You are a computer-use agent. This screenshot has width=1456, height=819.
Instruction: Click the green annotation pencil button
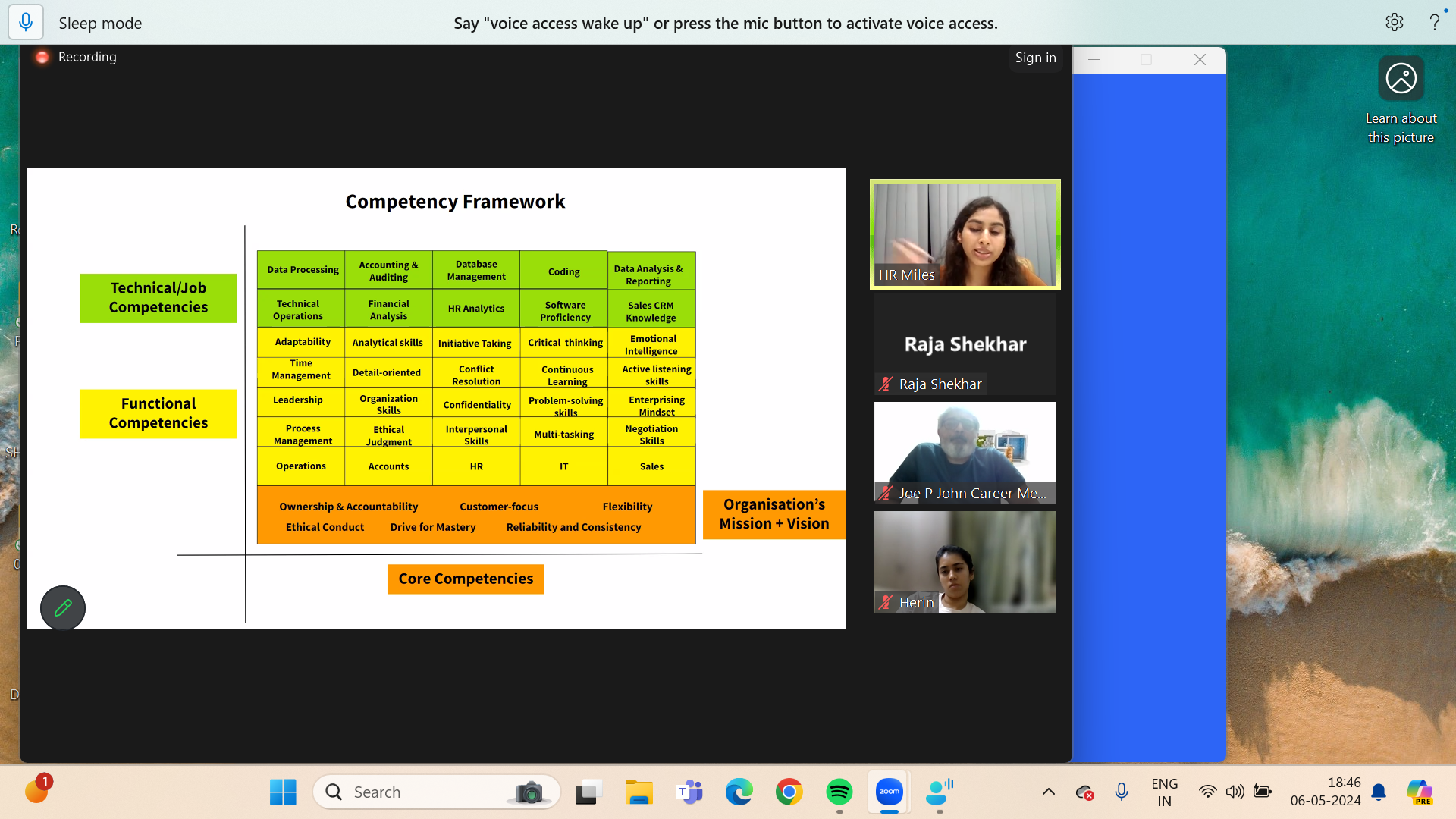[x=63, y=607]
